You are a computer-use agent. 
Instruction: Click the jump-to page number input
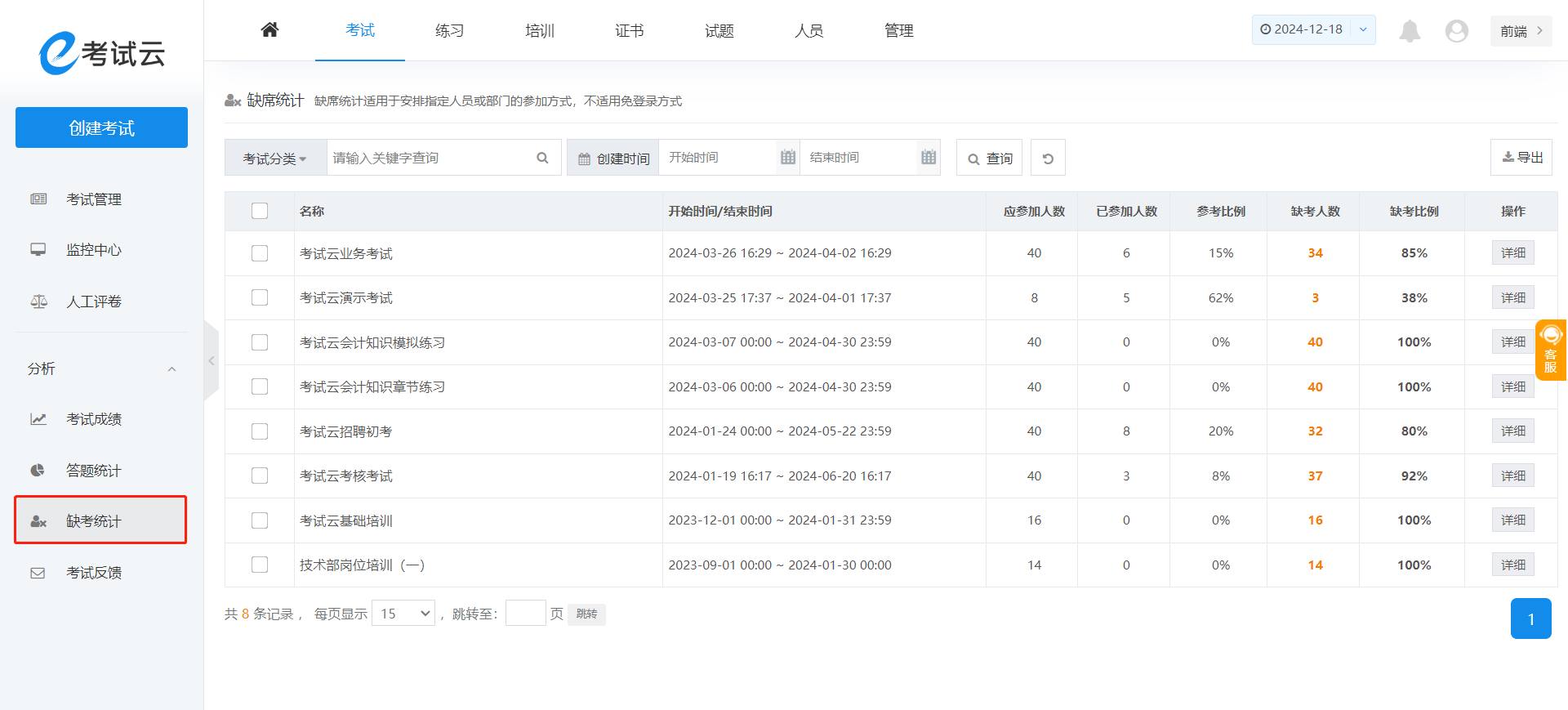click(x=525, y=614)
